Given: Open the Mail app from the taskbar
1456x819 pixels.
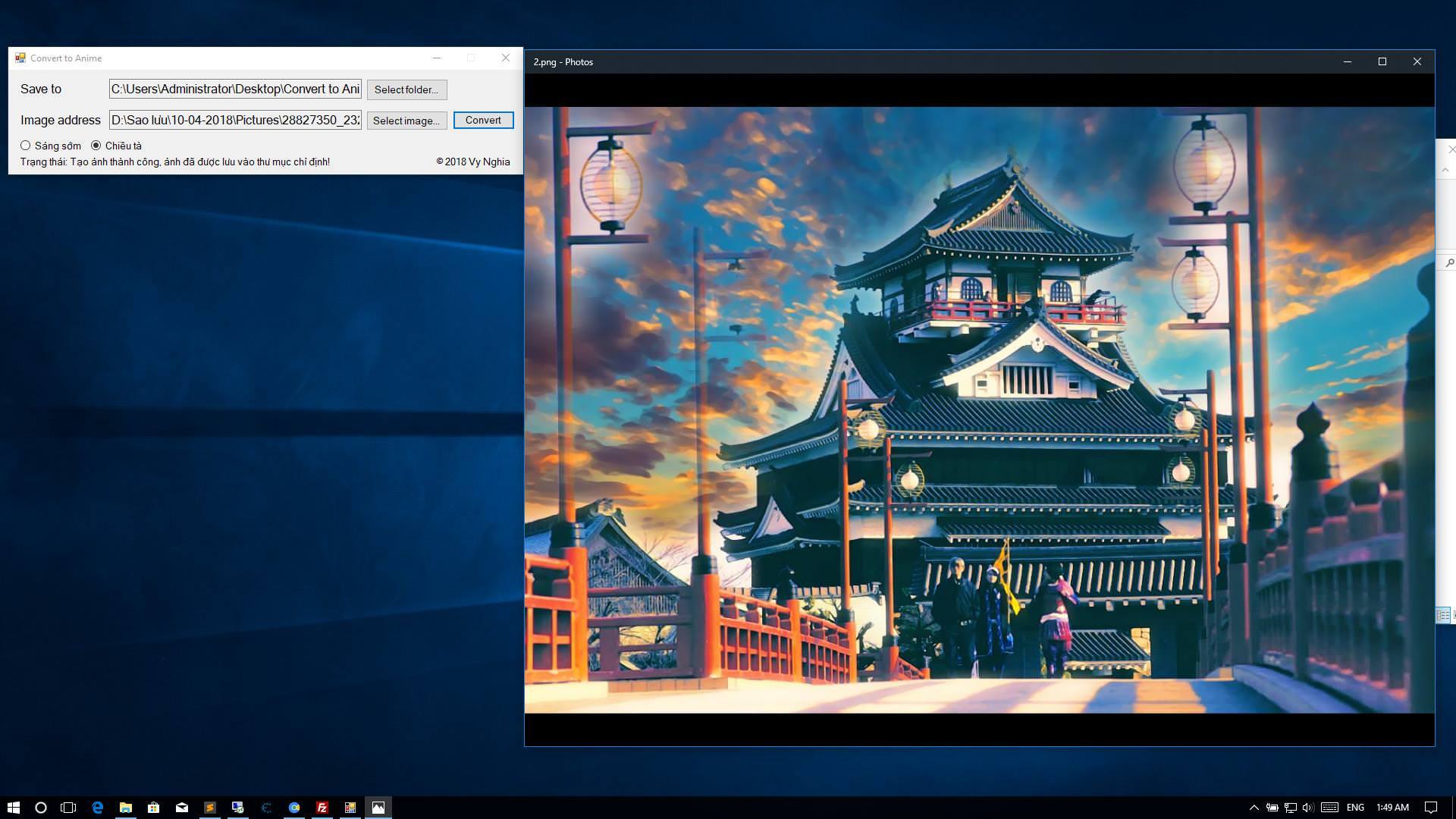Looking at the screenshot, I should coord(180,807).
